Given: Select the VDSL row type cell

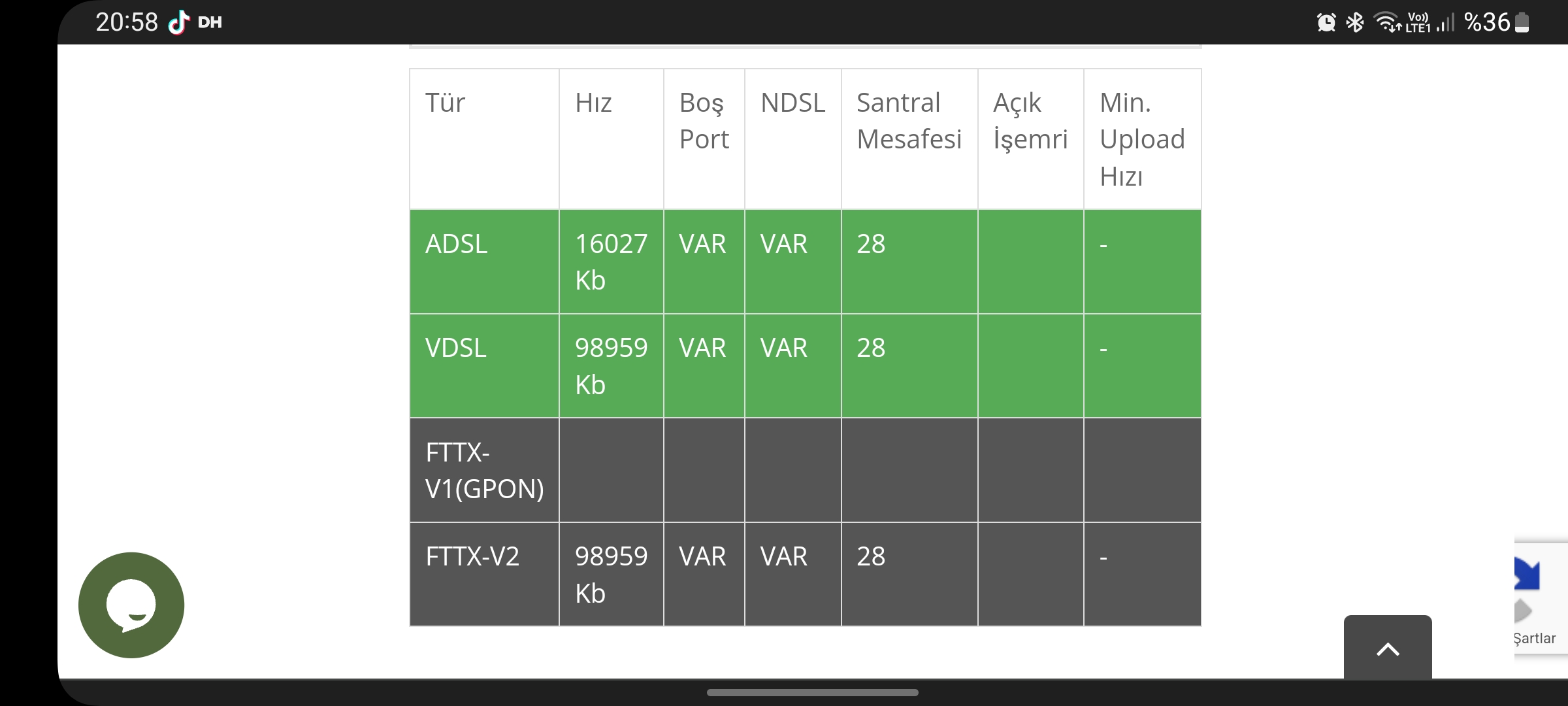Looking at the screenshot, I should click(484, 366).
